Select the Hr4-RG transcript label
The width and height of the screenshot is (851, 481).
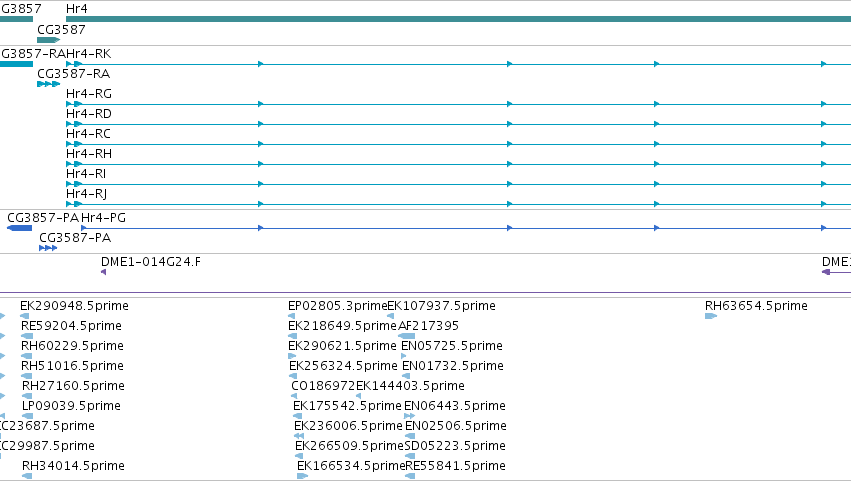tap(89, 94)
